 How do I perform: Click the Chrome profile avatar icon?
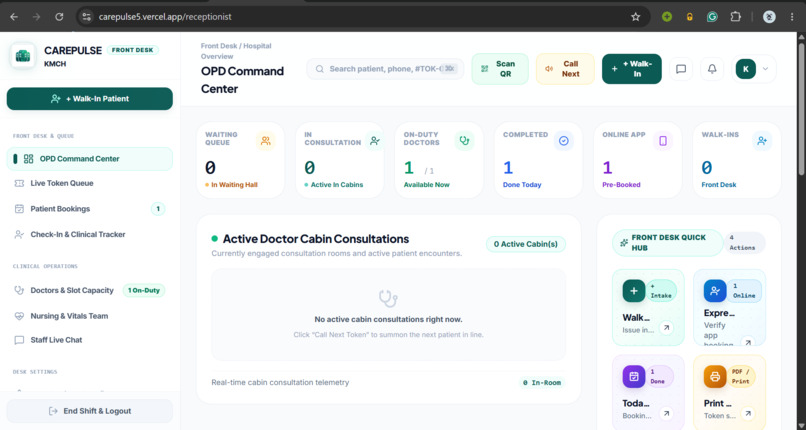click(769, 16)
